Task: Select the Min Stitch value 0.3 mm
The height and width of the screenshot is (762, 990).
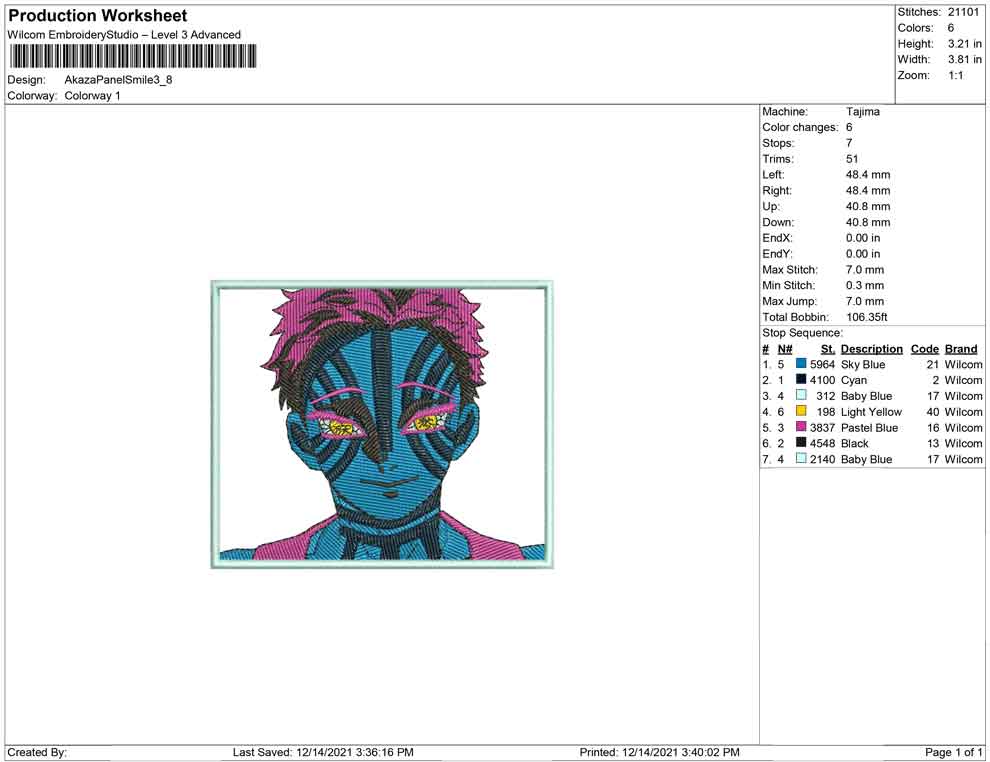Action: click(x=864, y=285)
